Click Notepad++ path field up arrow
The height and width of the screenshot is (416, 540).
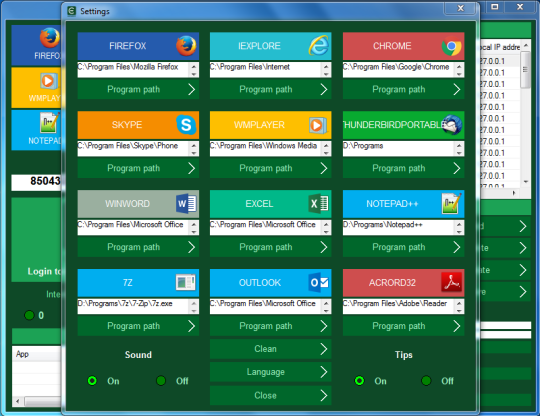pos(459,224)
